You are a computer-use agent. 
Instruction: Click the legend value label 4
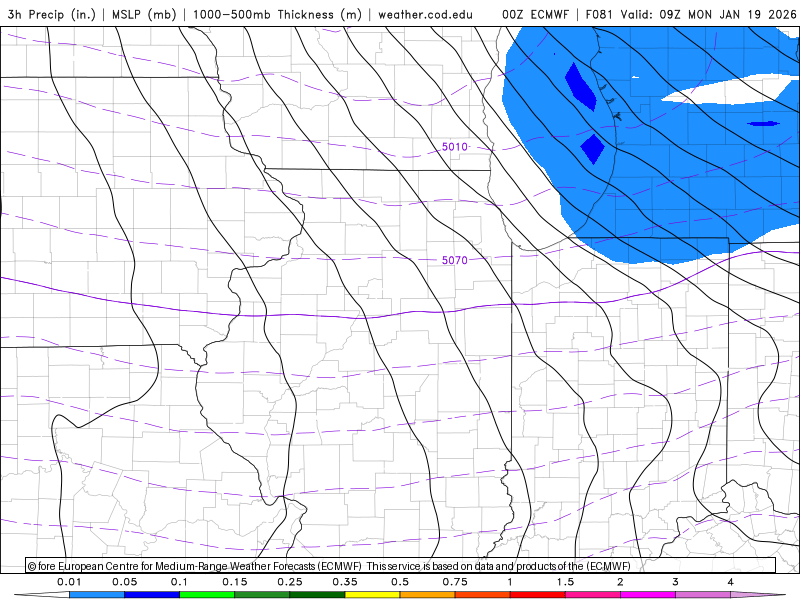[731, 582]
